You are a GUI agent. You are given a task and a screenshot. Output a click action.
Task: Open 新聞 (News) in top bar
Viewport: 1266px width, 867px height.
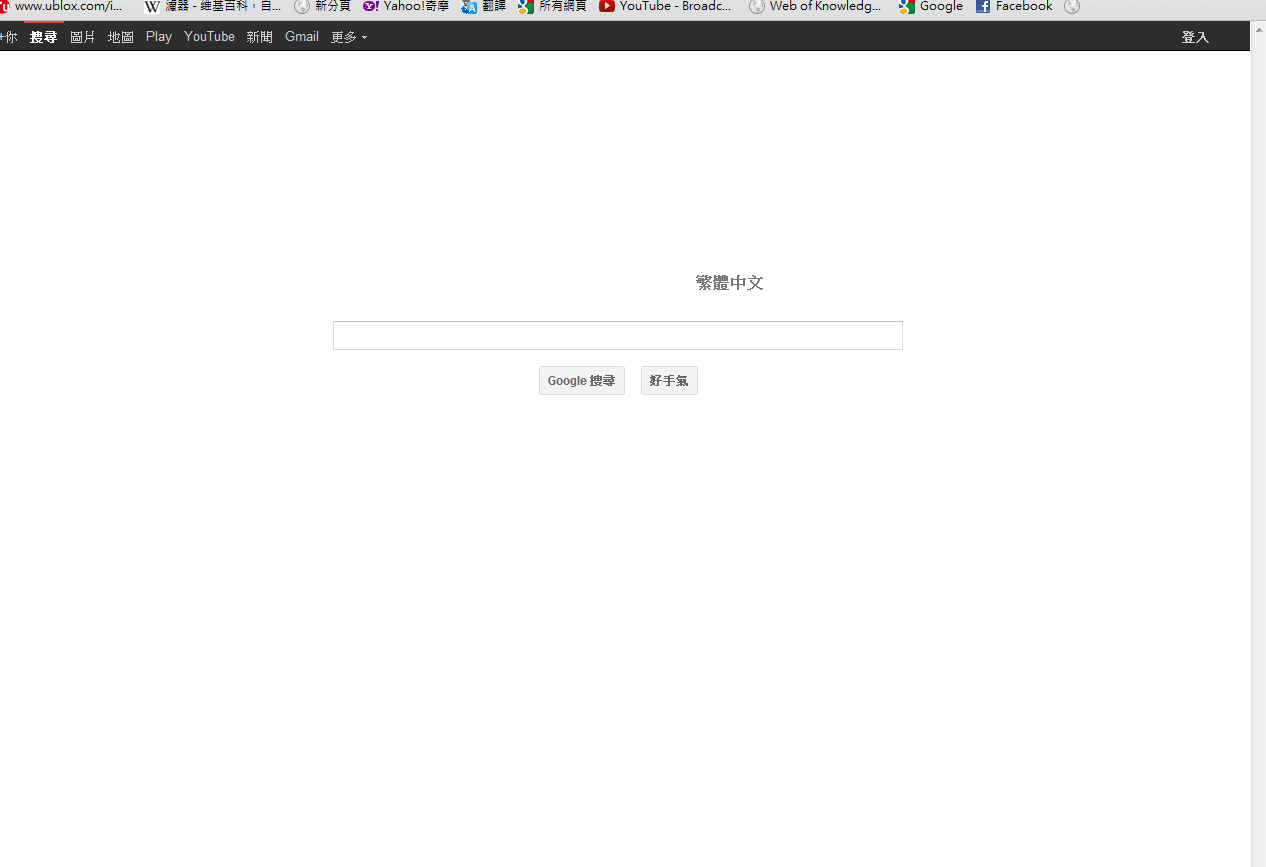(x=260, y=37)
